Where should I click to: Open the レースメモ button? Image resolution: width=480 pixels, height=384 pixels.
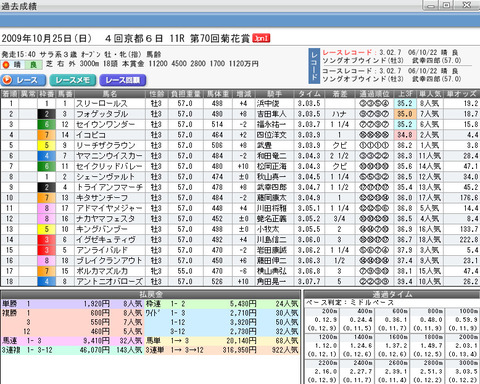[x=73, y=80]
